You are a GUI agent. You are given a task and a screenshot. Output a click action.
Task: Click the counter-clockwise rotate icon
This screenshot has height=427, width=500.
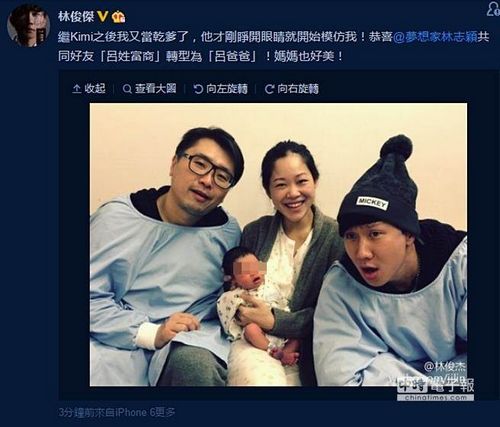(198, 89)
